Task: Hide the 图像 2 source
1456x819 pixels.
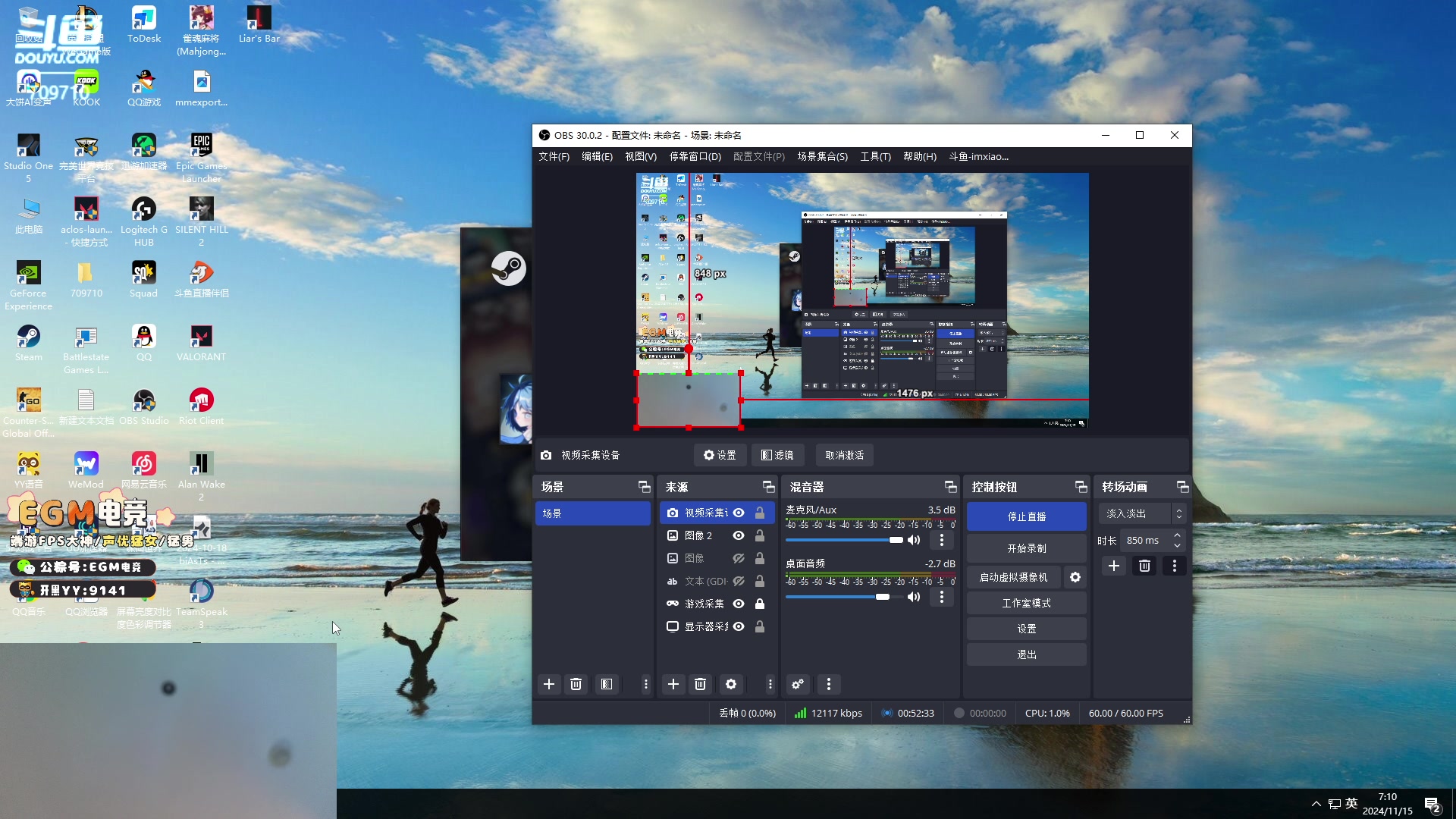Action: [x=739, y=535]
